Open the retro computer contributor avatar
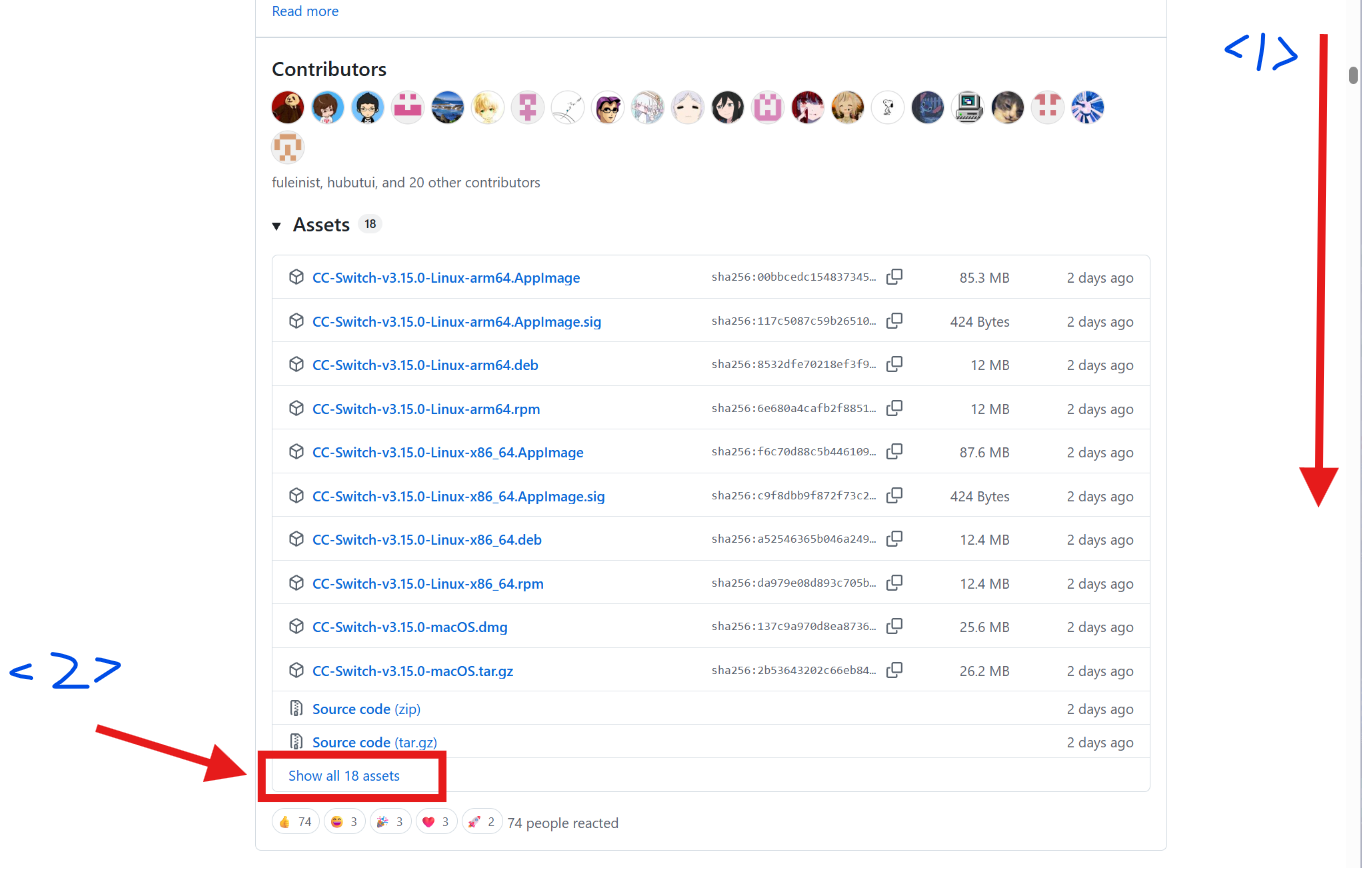Screen dimensions: 1362x869 (x=968, y=107)
